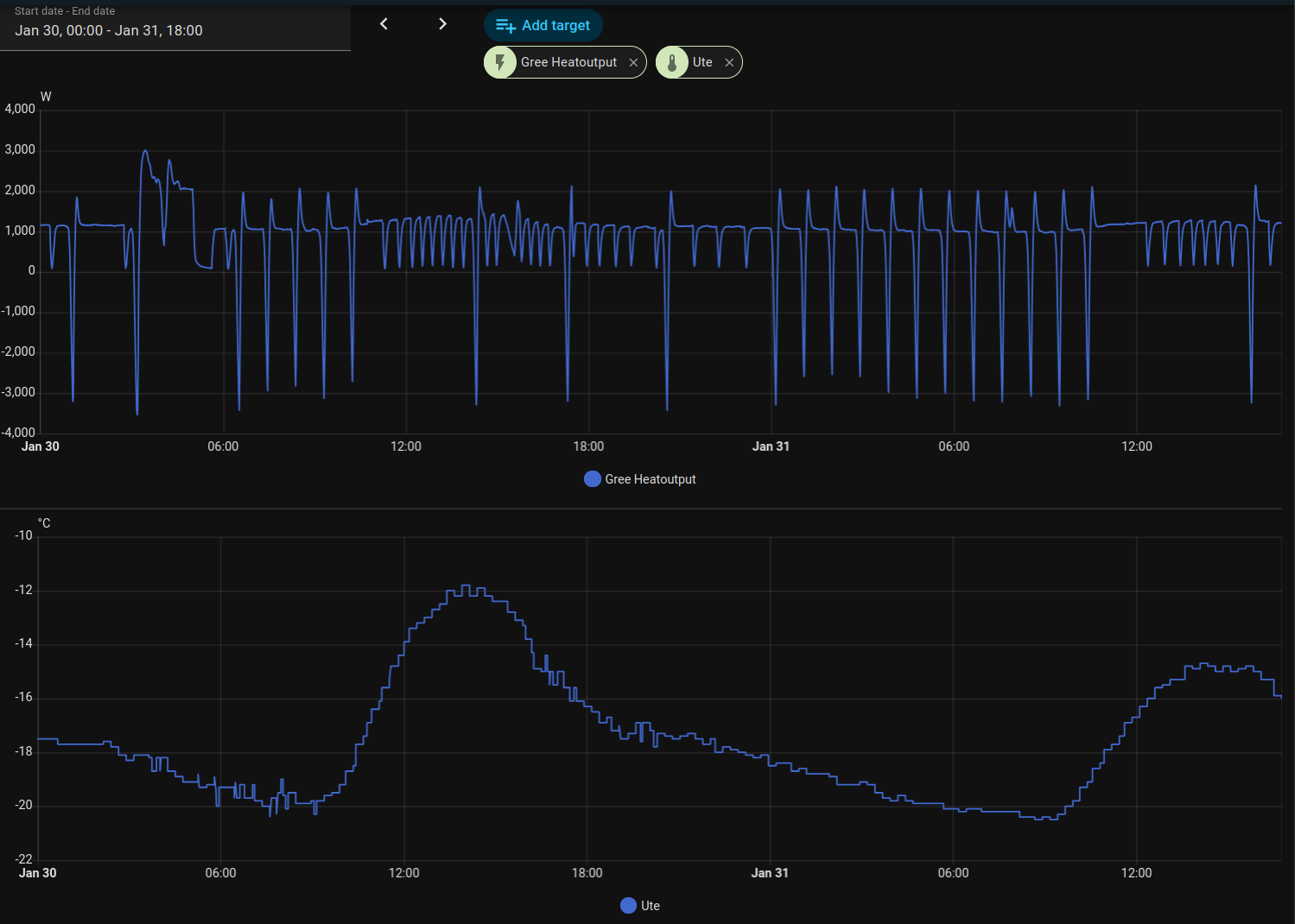
Task: Click the thermometer icon on Ute chip
Action: click(x=672, y=62)
